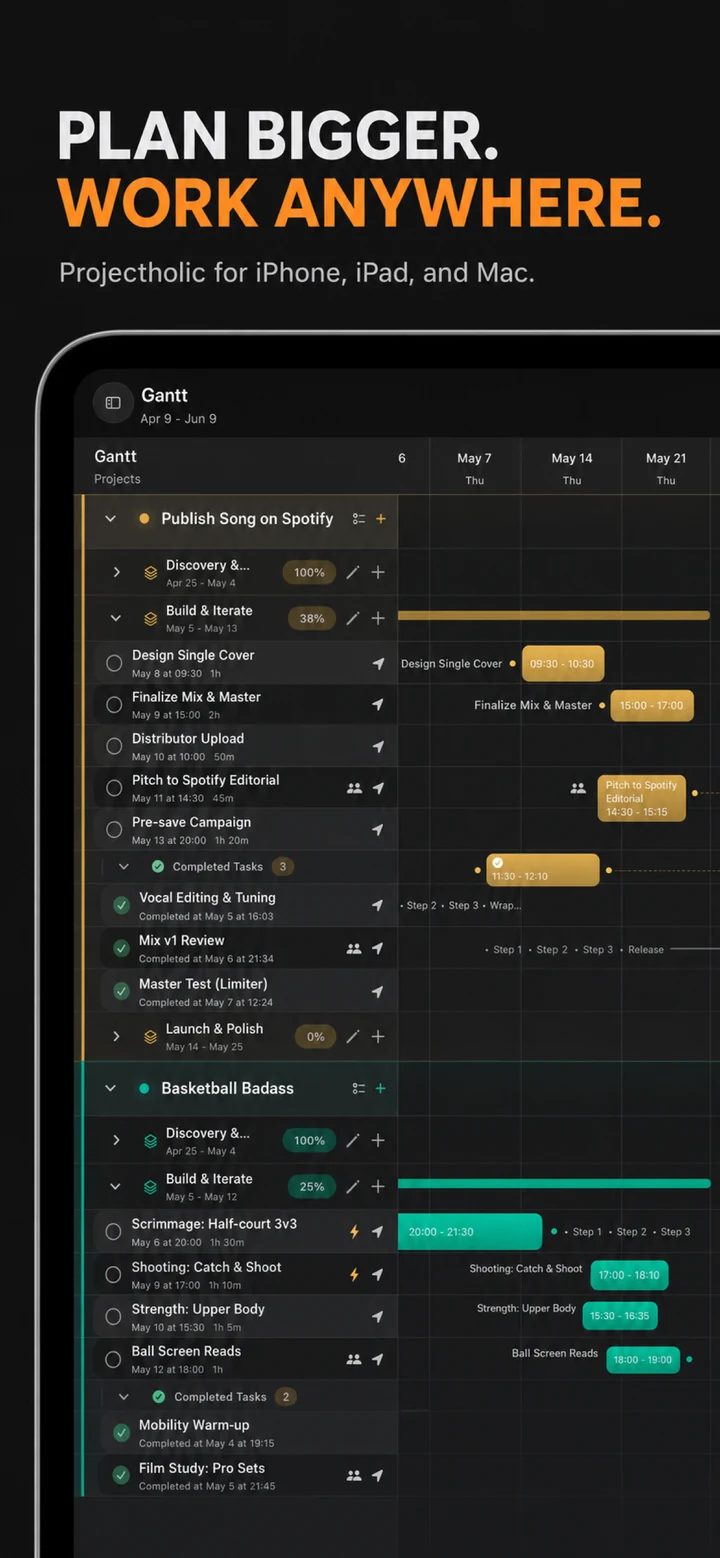Locate Finalize Mix & Master on the timeline

coord(378,705)
